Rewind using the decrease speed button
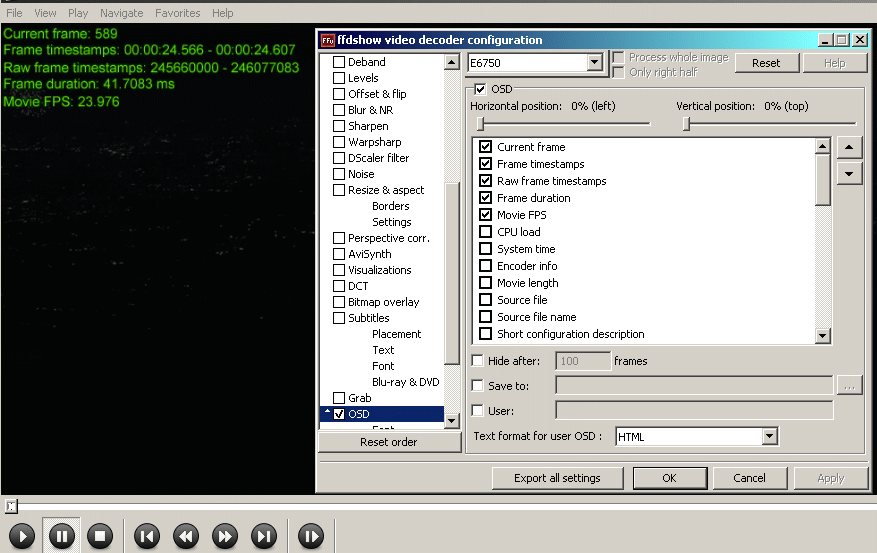 click(x=186, y=537)
